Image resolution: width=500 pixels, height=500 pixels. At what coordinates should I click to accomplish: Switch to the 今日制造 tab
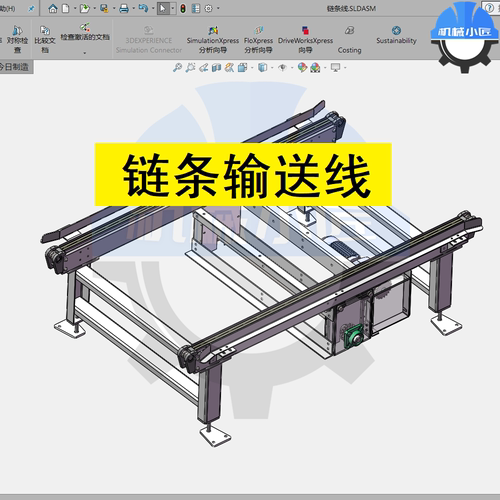click(x=15, y=67)
